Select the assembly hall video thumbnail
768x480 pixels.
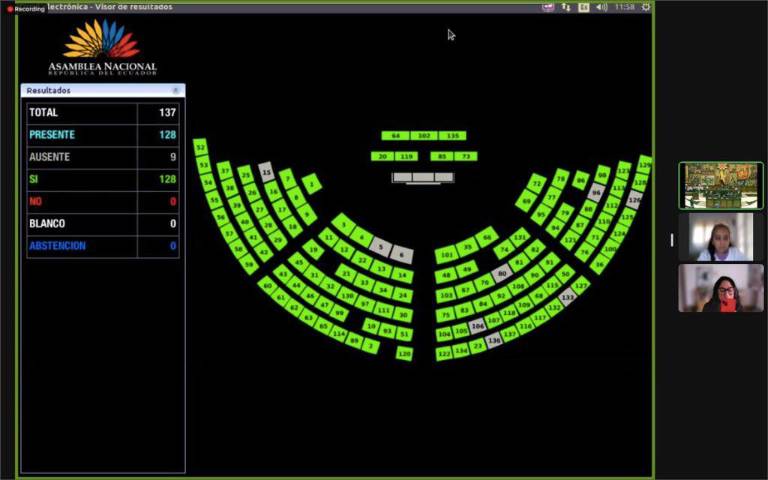point(720,185)
